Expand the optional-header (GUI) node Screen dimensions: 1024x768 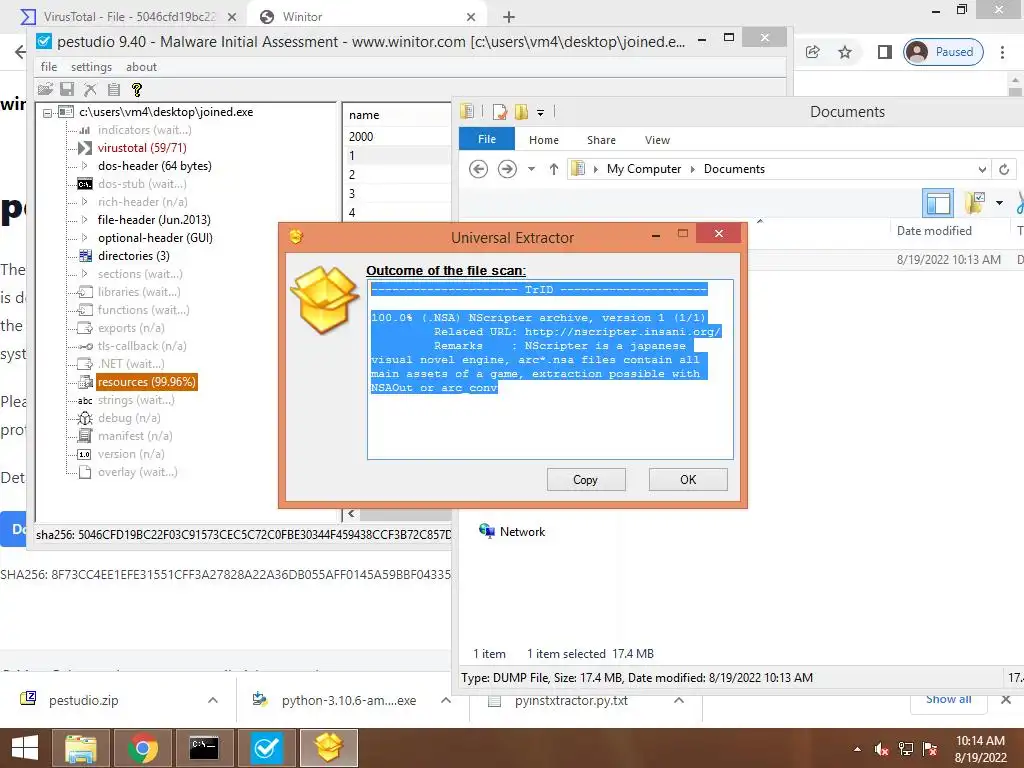point(84,238)
